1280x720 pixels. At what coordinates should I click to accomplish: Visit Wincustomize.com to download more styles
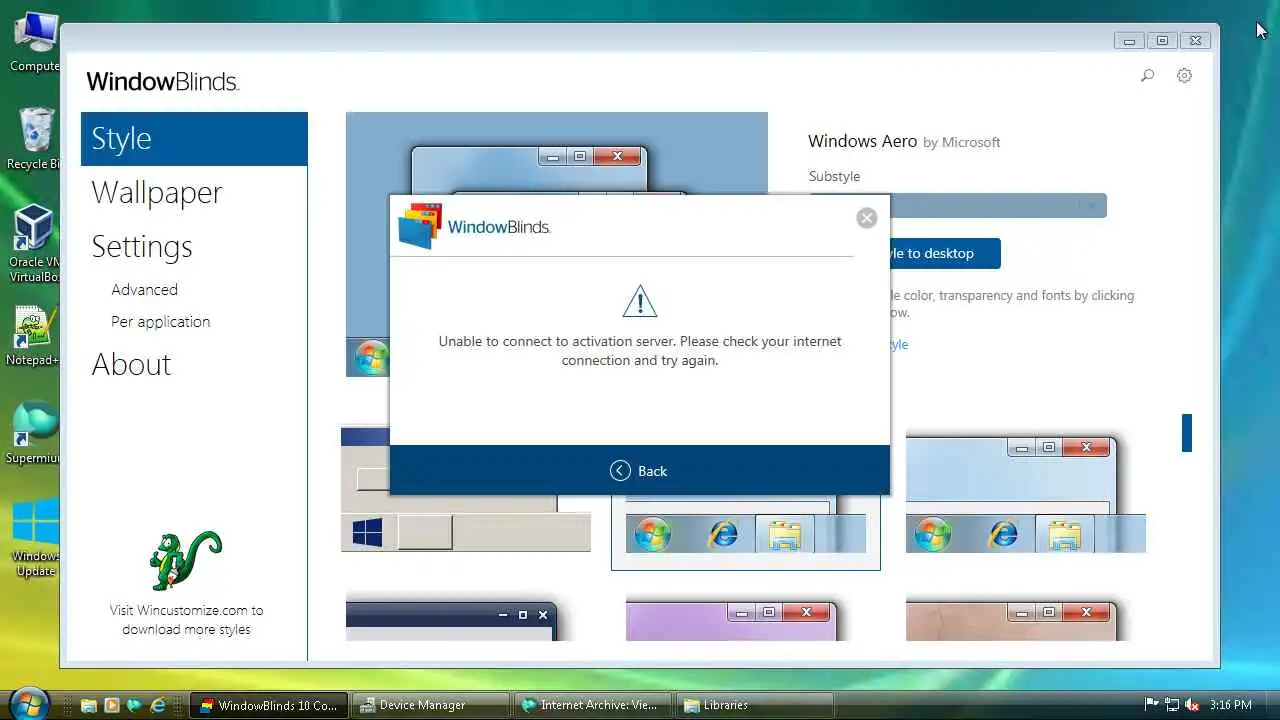(187, 619)
